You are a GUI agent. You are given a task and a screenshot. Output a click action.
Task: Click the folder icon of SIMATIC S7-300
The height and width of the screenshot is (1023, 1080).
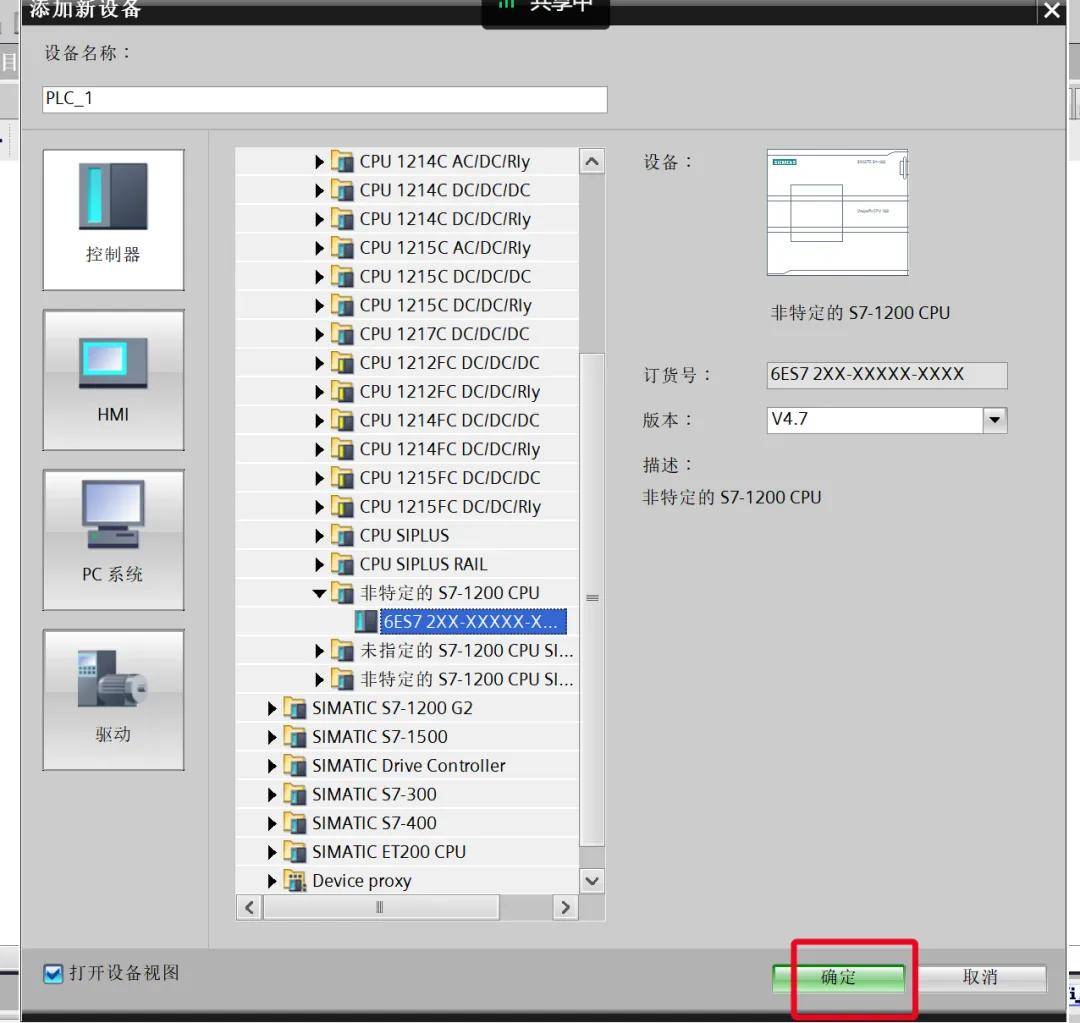(295, 794)
